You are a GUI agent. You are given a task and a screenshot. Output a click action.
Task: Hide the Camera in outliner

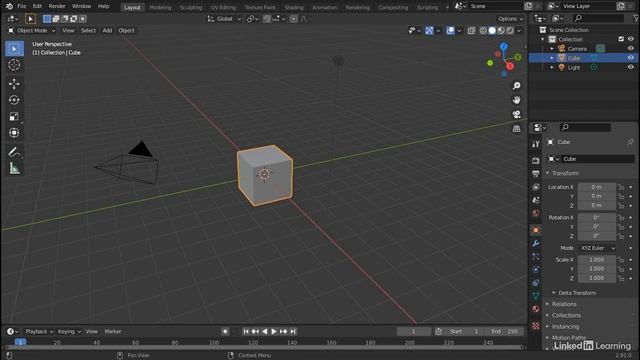tap(631, 49)
